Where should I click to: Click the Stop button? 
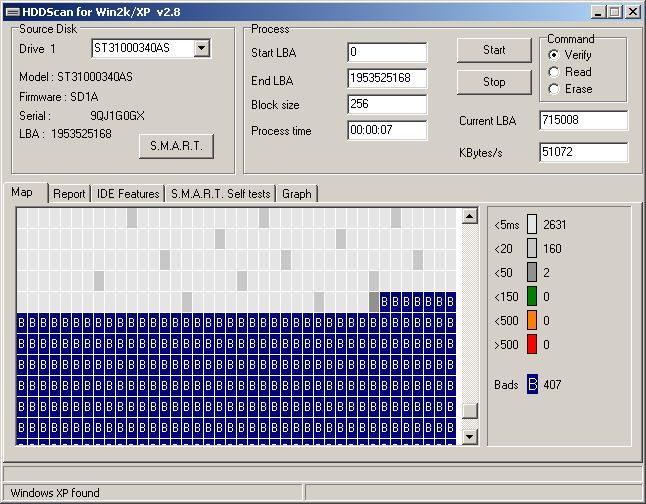[x=494, y=82]
